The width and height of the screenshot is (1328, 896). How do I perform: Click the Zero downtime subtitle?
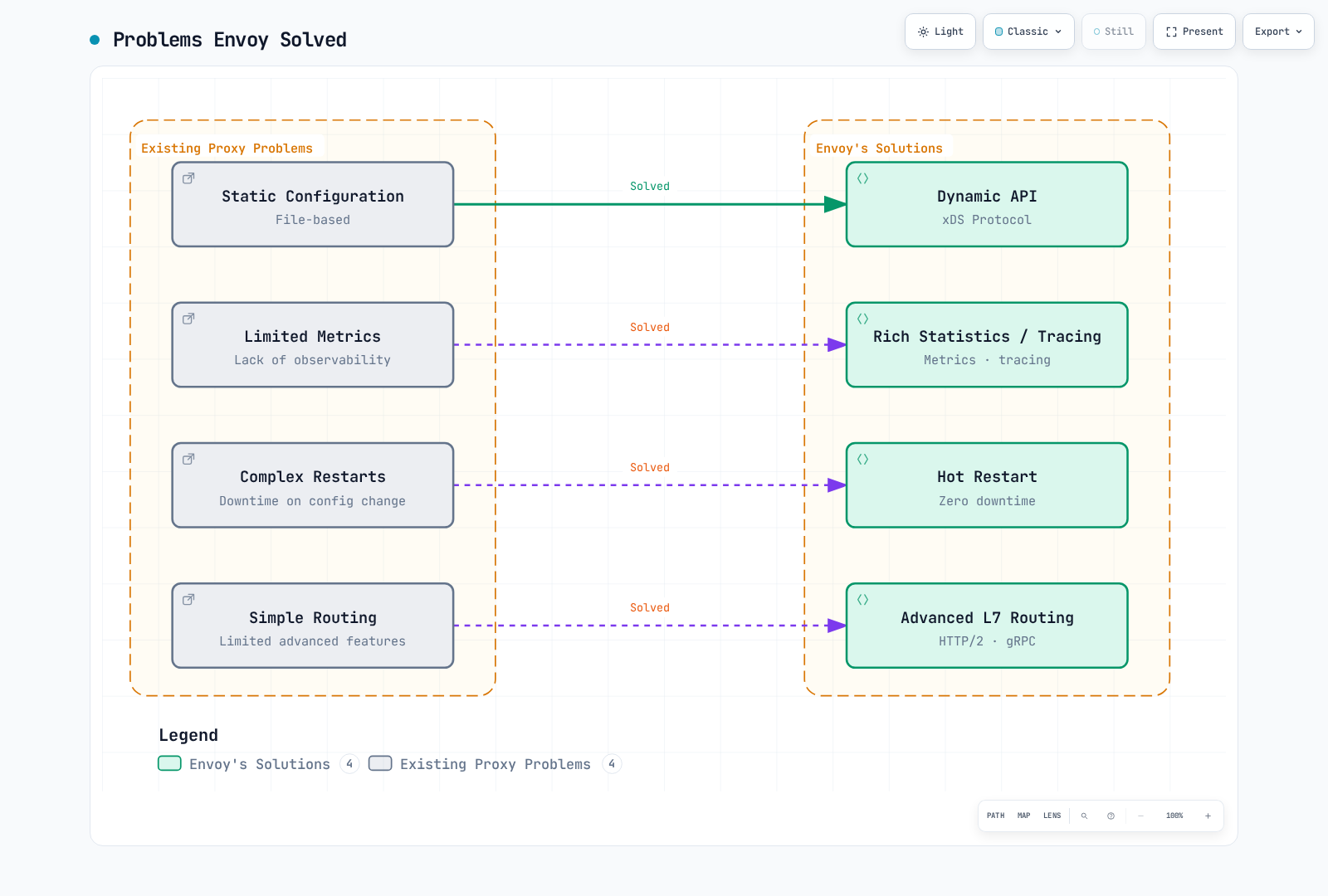[987, 501]
